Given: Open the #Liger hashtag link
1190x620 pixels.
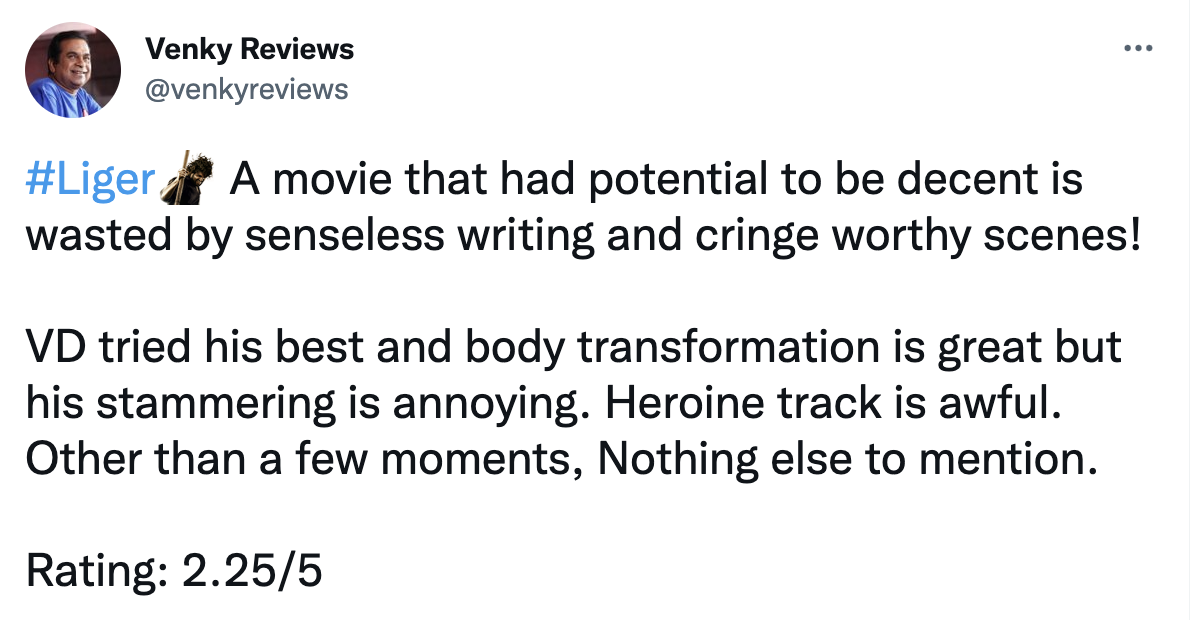Looking at the screenshot, I should [90, 180].
